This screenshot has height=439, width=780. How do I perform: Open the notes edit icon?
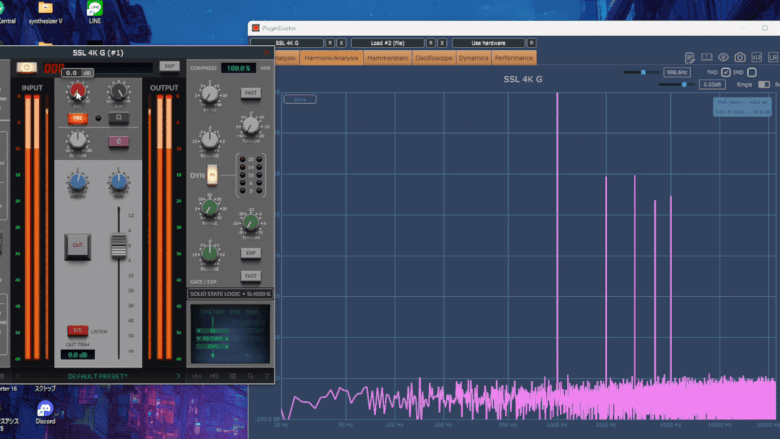tap(690, 58)
